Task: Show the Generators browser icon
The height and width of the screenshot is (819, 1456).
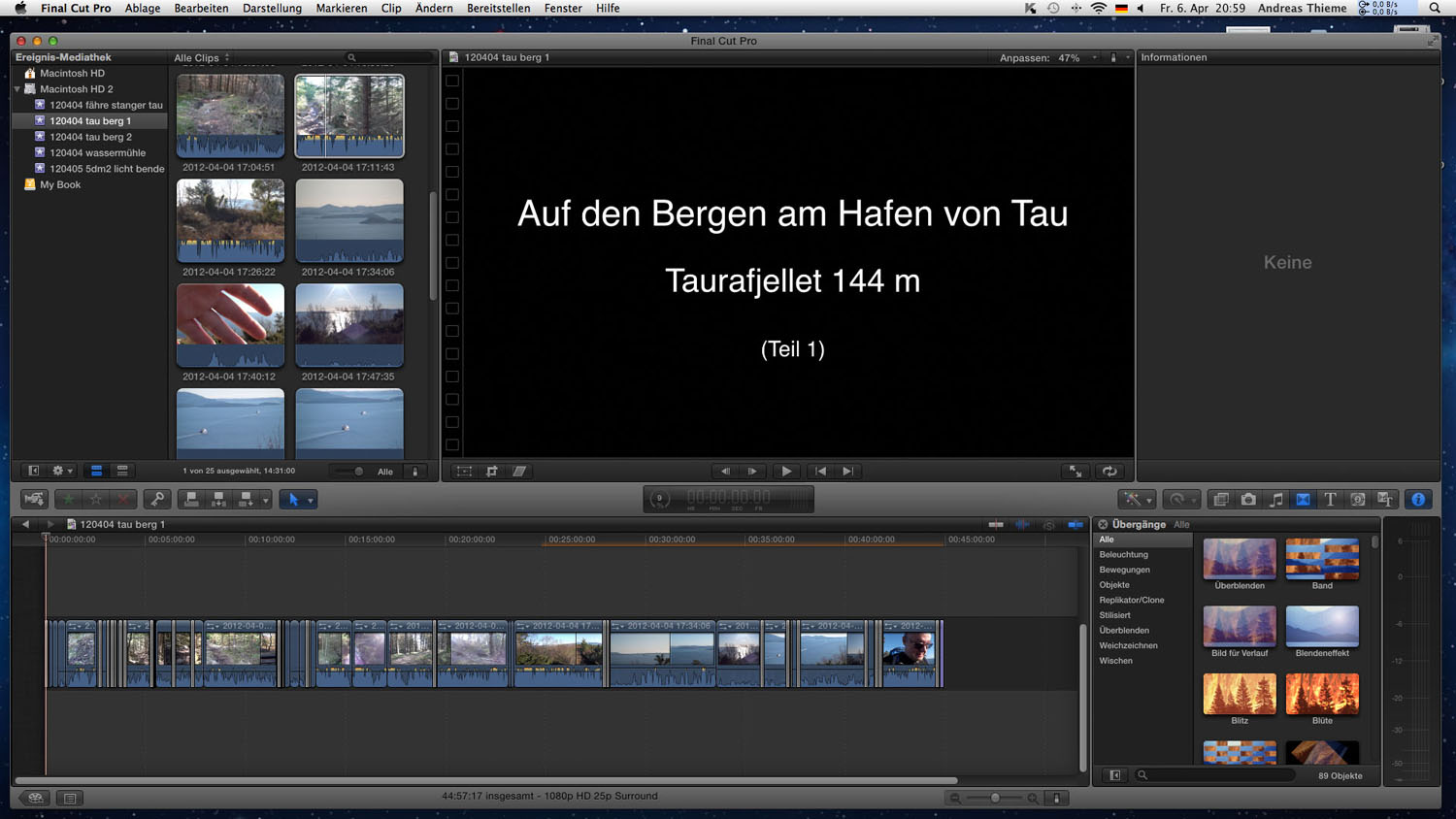Action: click(1357, 499)
